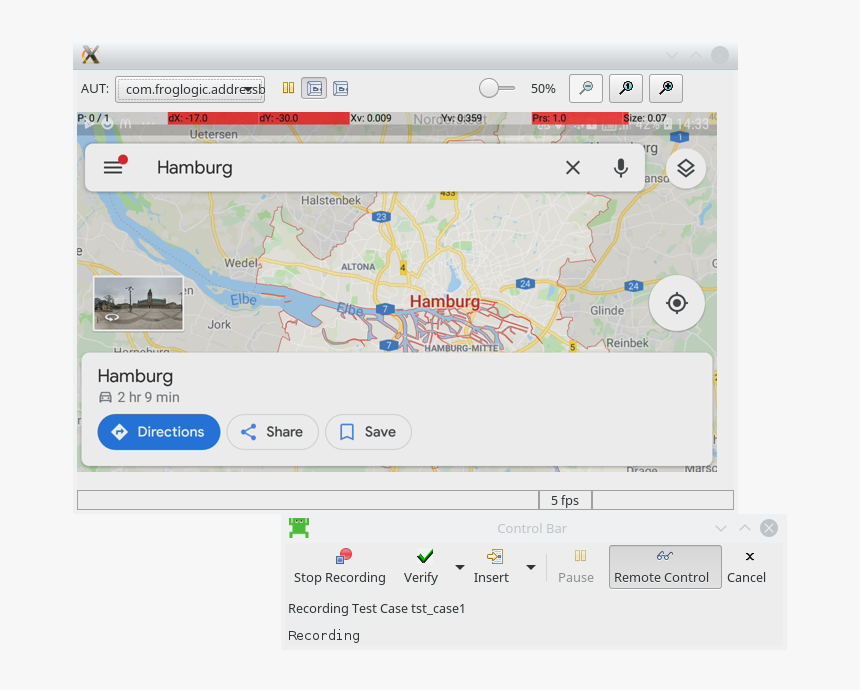Image resolution: width=860 pixels, height=690 pixels.
Task: Click the green Squish frog icon
Action: click(x=299, y=528)
